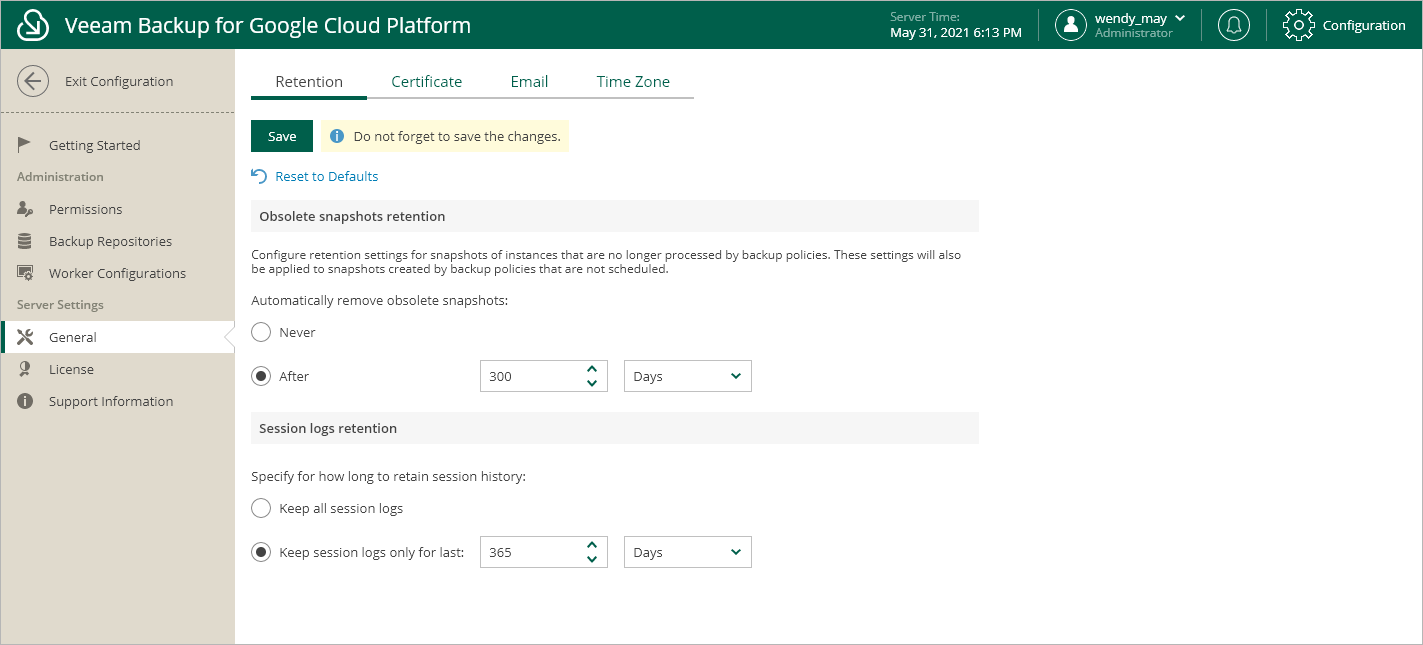Viewport: 1423px width, 645px height.
Task: Click the General tools icon
Action: (x=25, y=337)
